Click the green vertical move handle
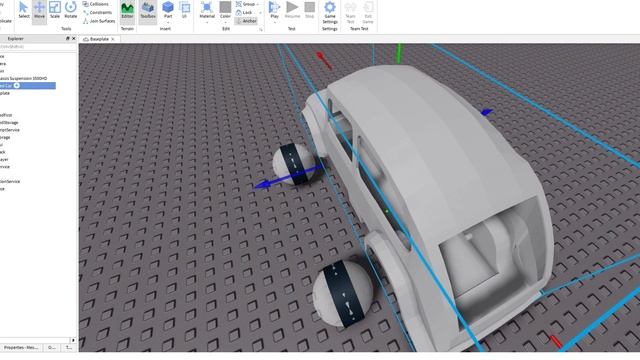Image resolution: width=640 pixels, height=360 pixels. click(x=399, y=54)
